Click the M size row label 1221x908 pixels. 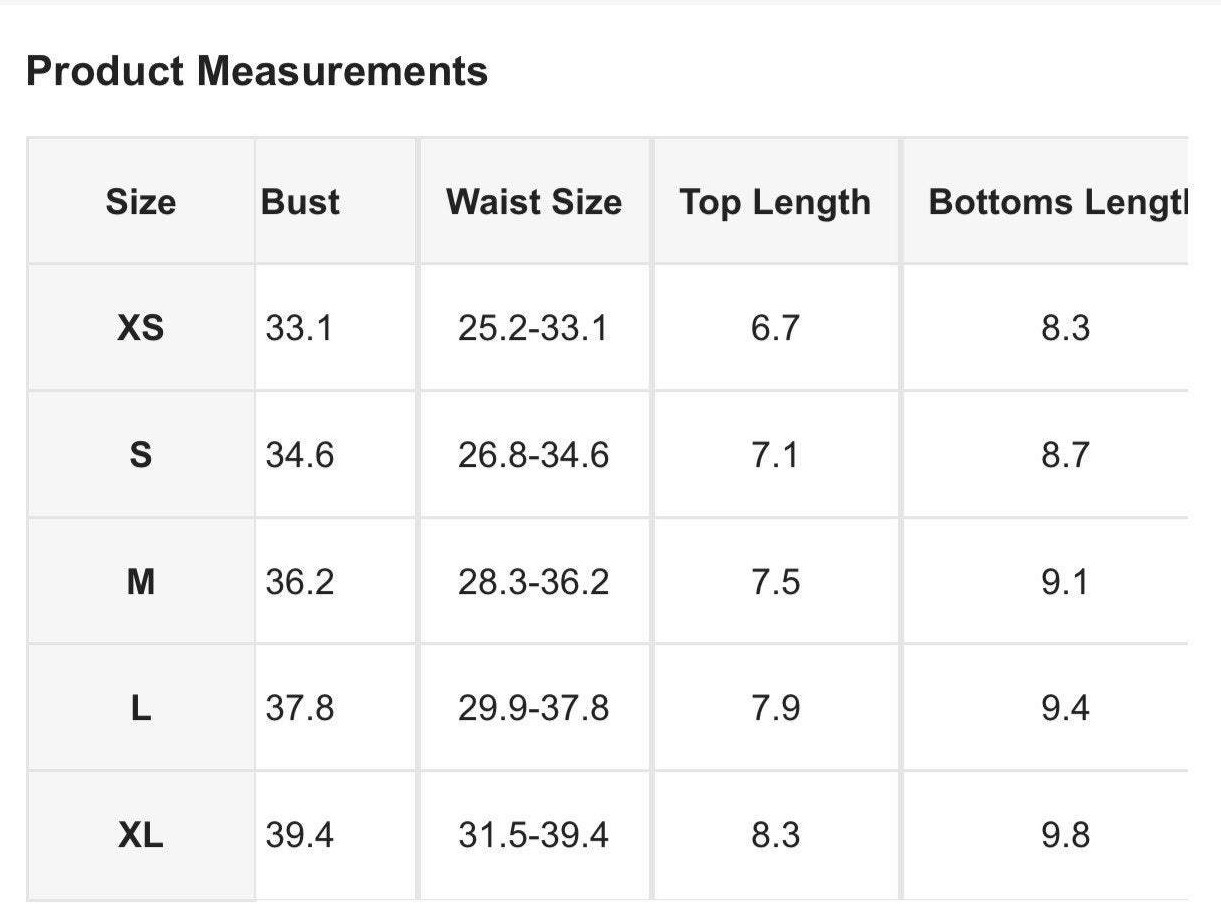140,582
